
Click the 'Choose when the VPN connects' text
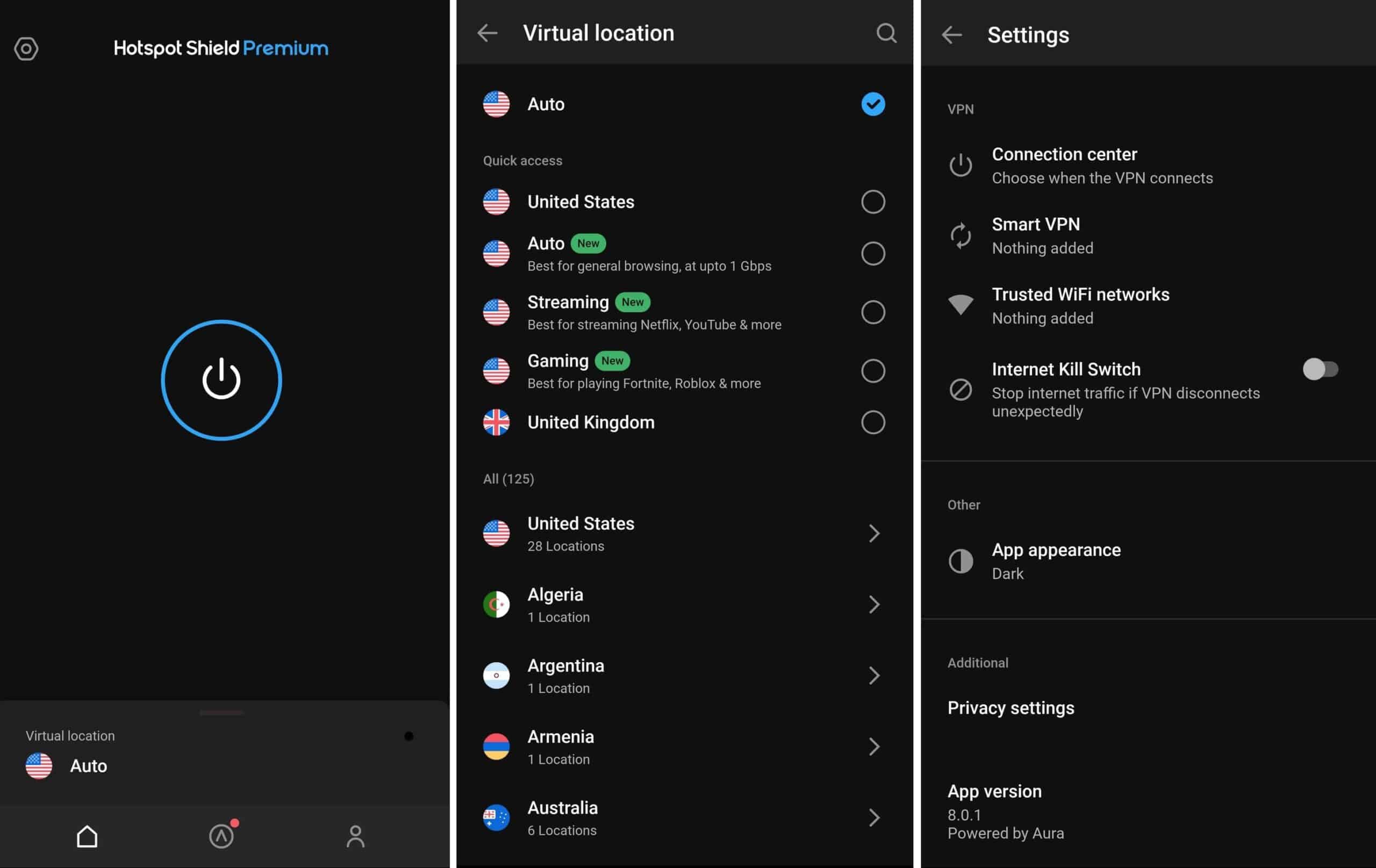click(1102, 178)
